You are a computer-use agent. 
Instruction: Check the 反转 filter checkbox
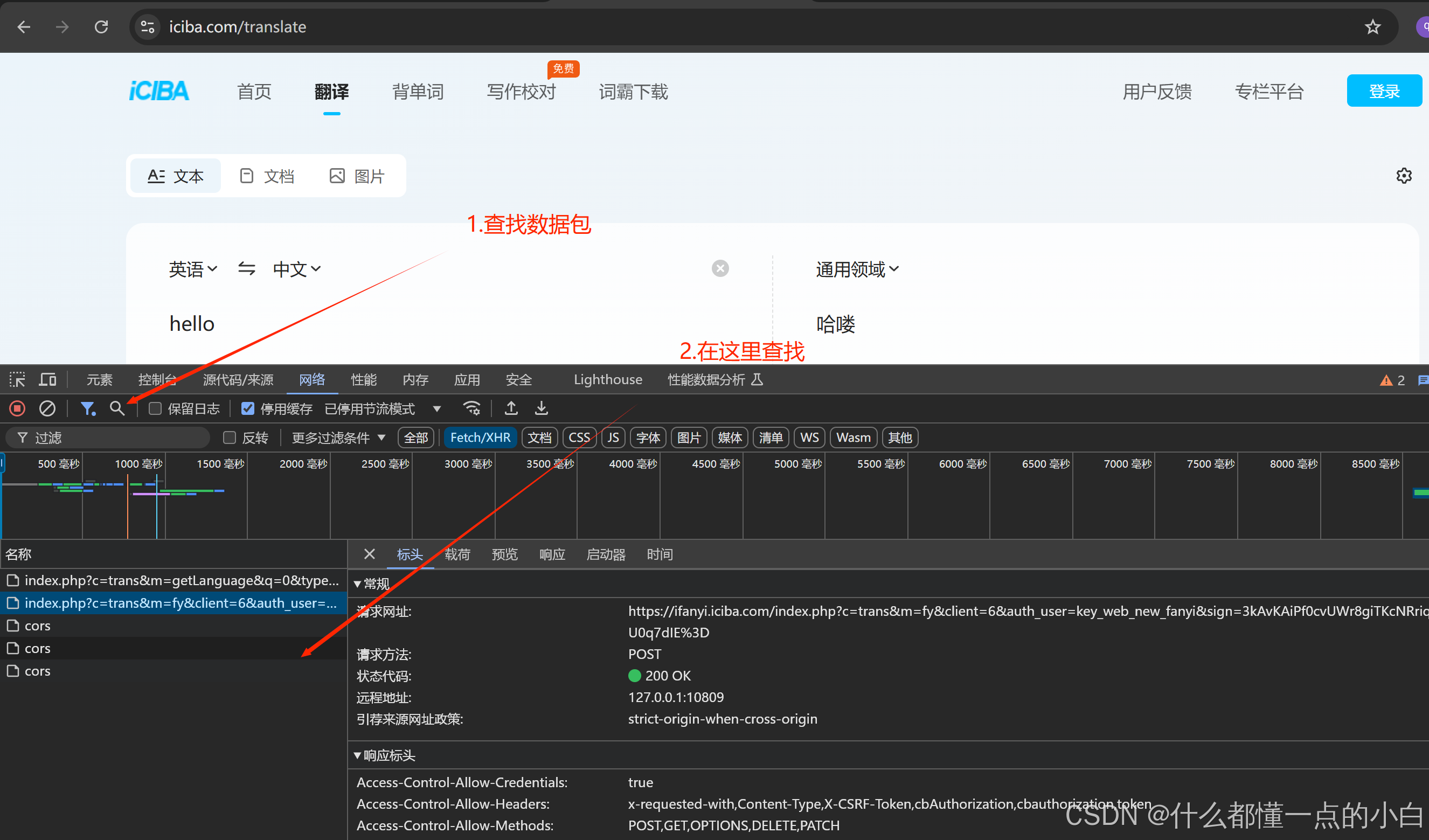pos(230,438)
